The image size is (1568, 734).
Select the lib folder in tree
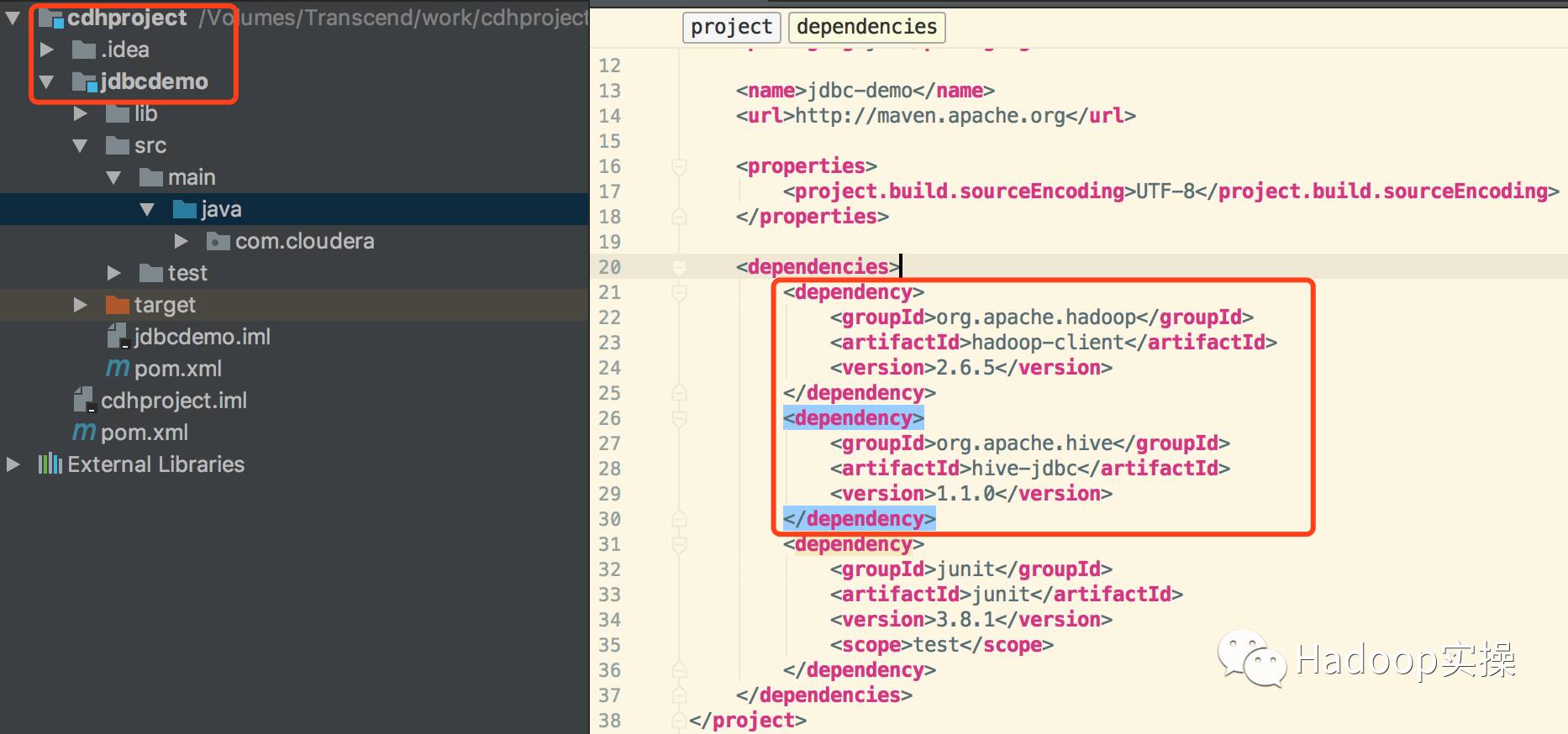tap(145, 113)
